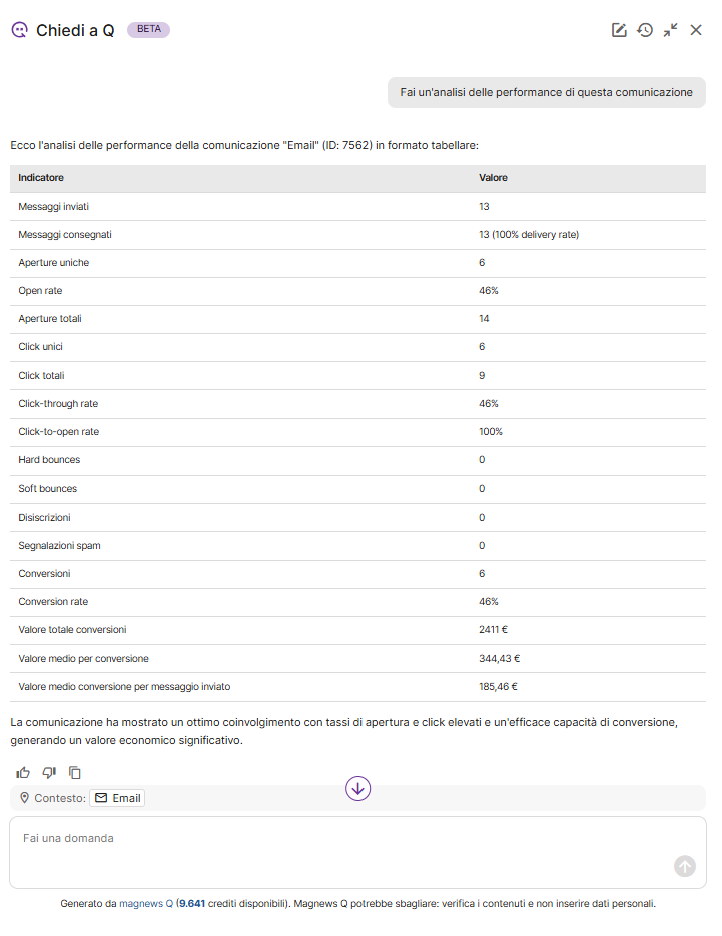Image resolution: width=722 pixels, height=936 pixels.
Task: Click the Valore column header
Action: 493,178
